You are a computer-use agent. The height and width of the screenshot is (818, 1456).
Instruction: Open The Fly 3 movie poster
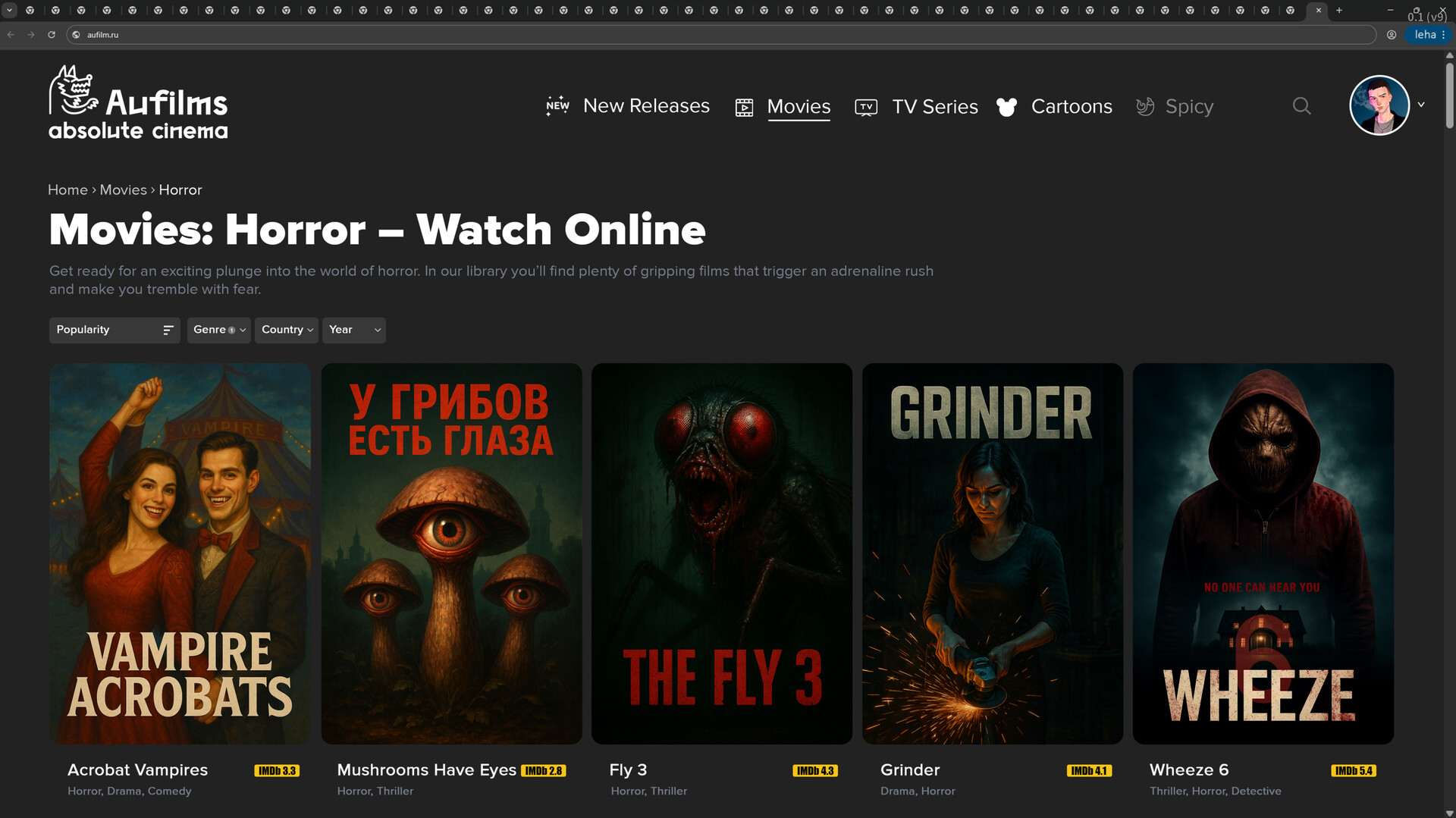click(x=721, y=553)
